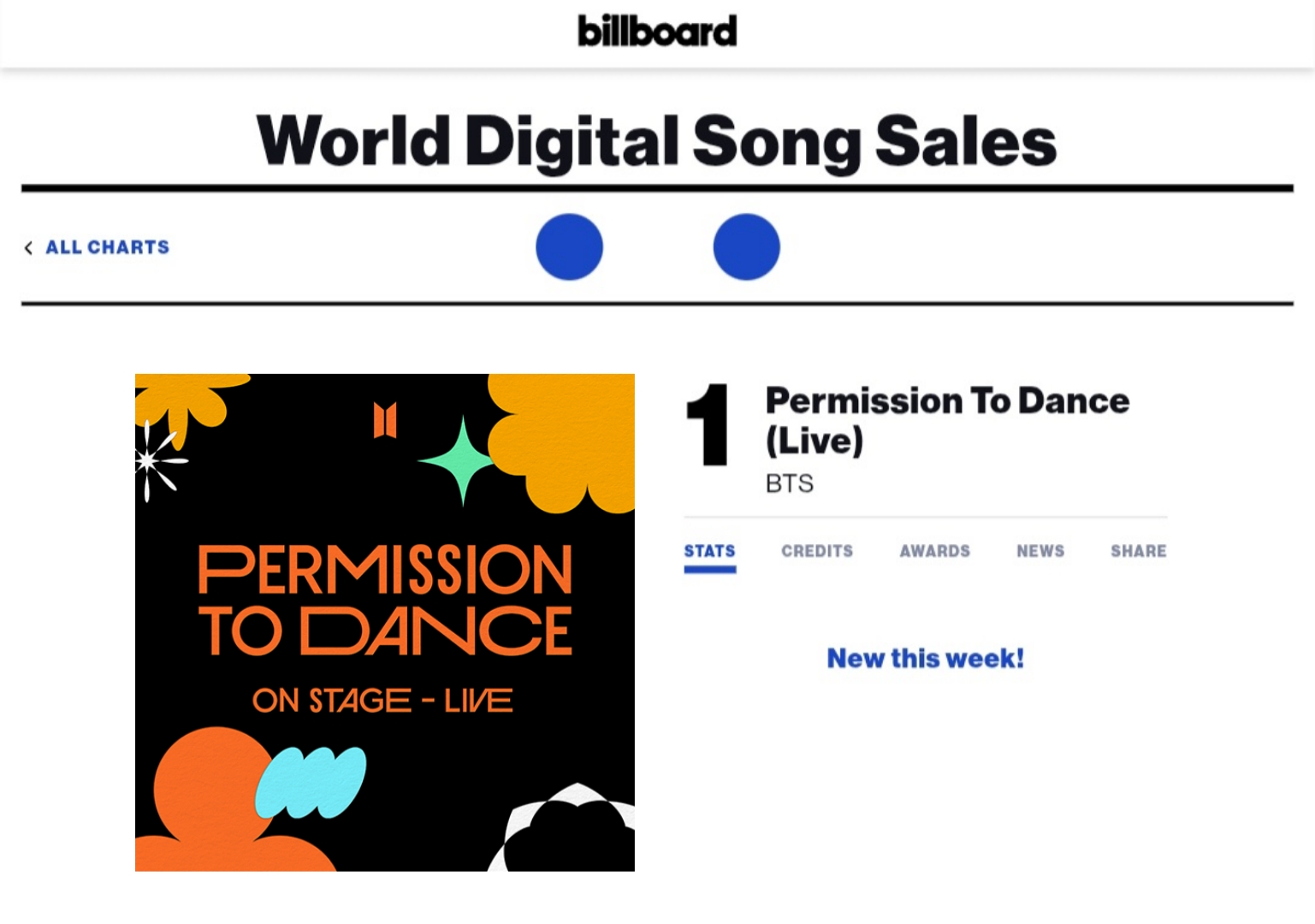Click the New this week! label
Image resolution: width=1315 pixels, height=924 pixels.
coord(925,658)
